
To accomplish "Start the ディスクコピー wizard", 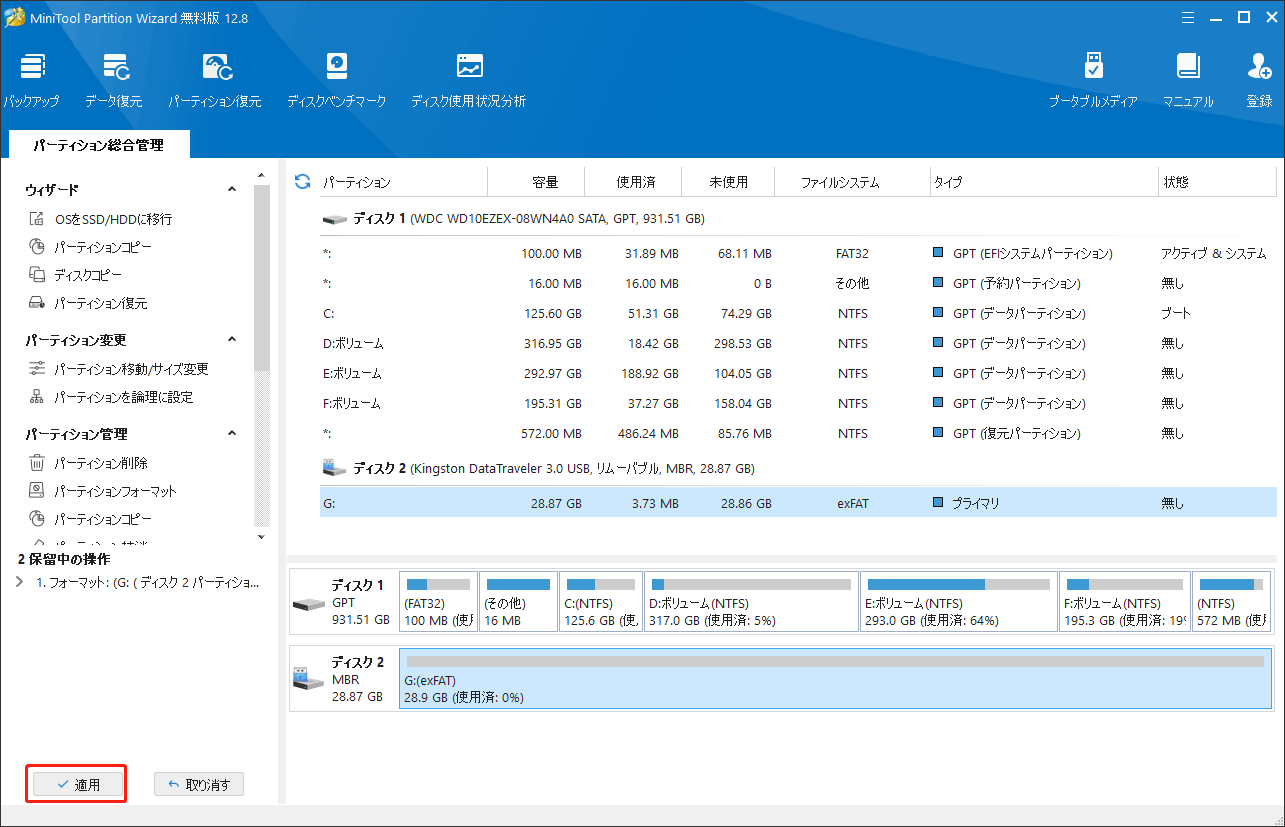I will pos(75,275).
